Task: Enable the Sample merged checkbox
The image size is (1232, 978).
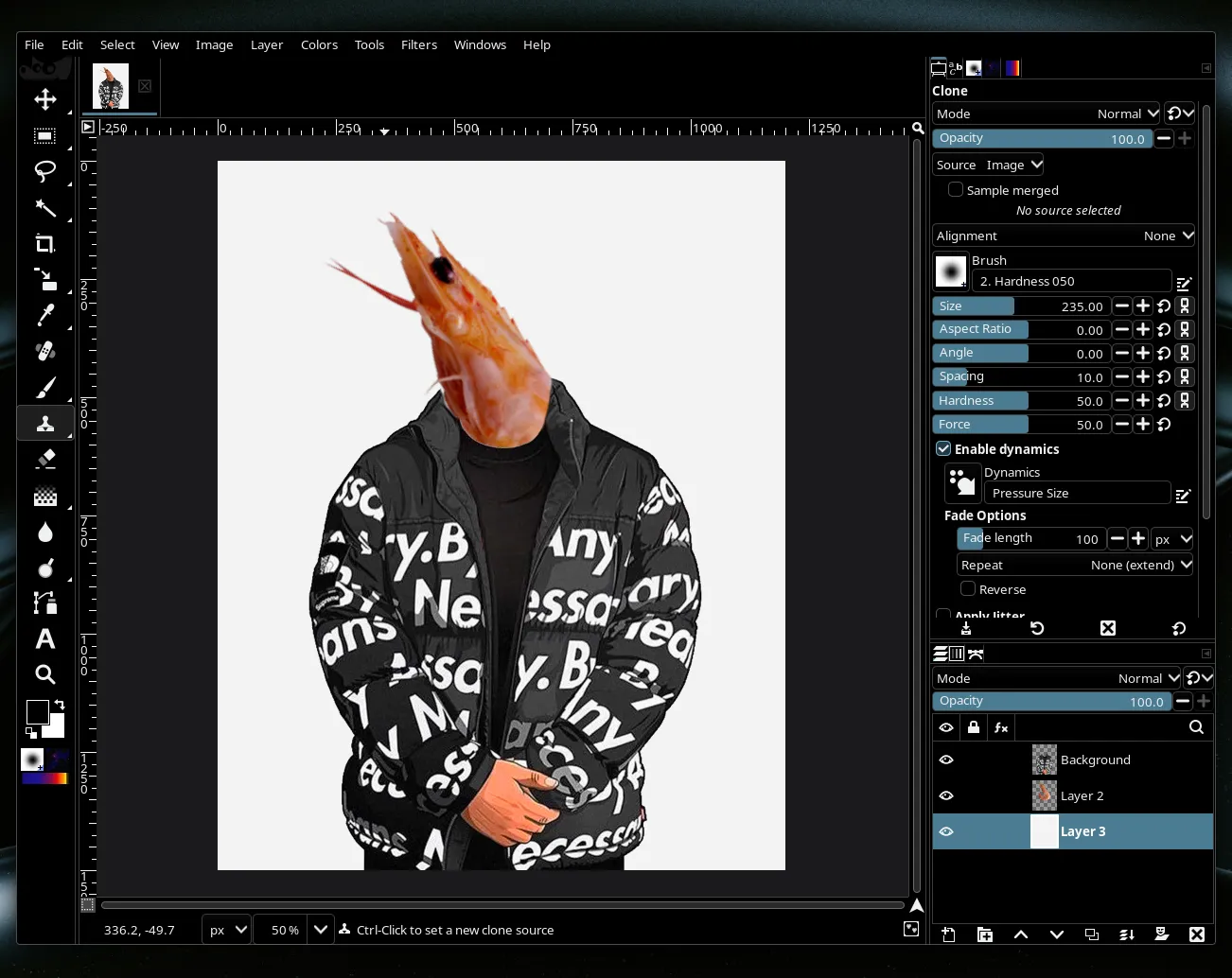Action: click(x=956, y=189)
